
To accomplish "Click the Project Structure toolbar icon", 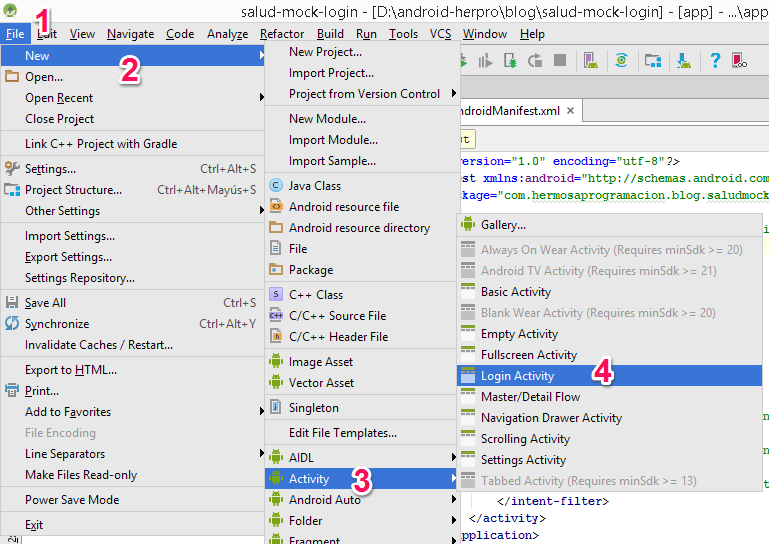I will (x=652, y=61).
